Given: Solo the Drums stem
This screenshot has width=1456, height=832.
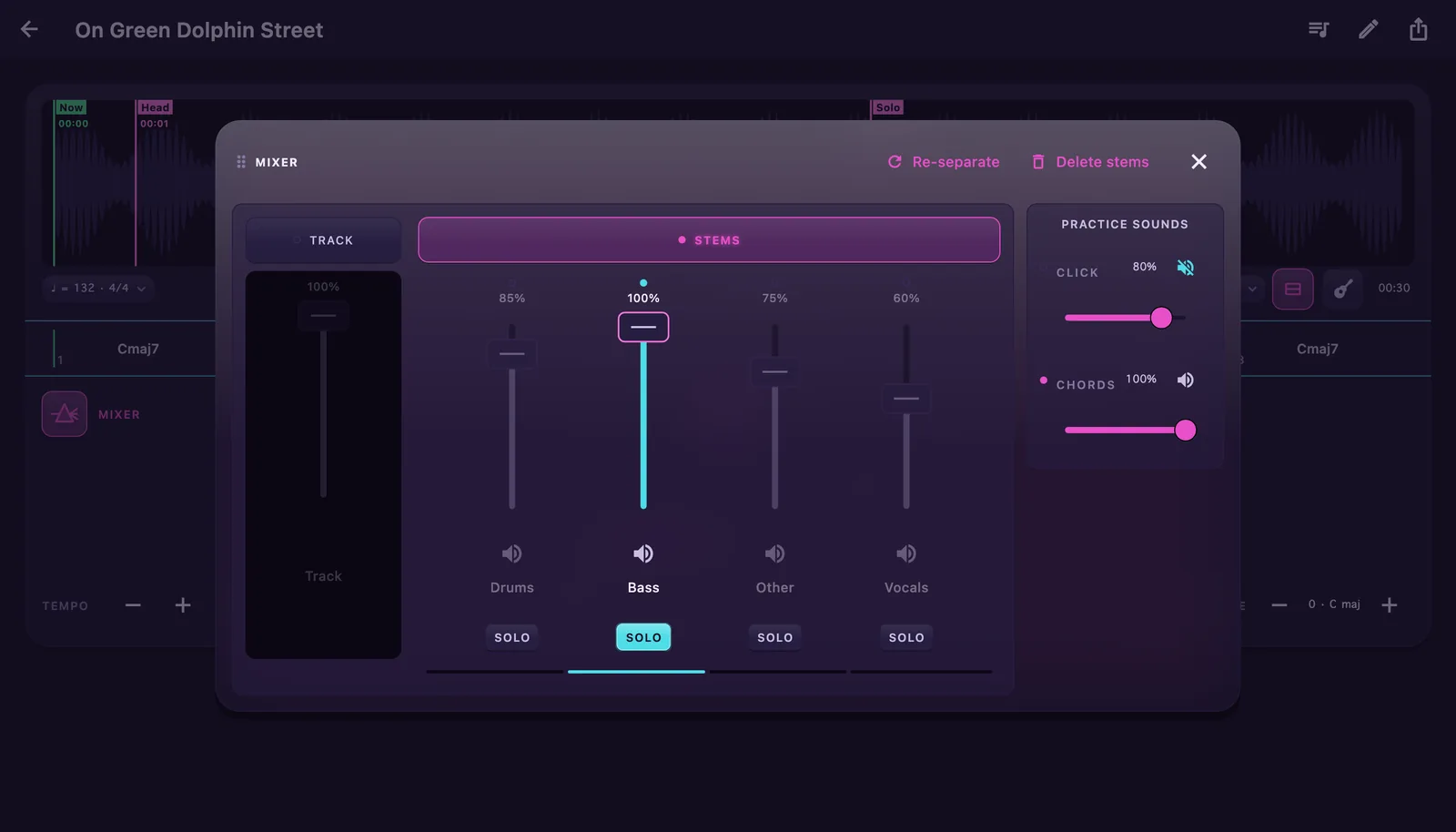Looking at the screenshot, I should (x=511, y=637).
